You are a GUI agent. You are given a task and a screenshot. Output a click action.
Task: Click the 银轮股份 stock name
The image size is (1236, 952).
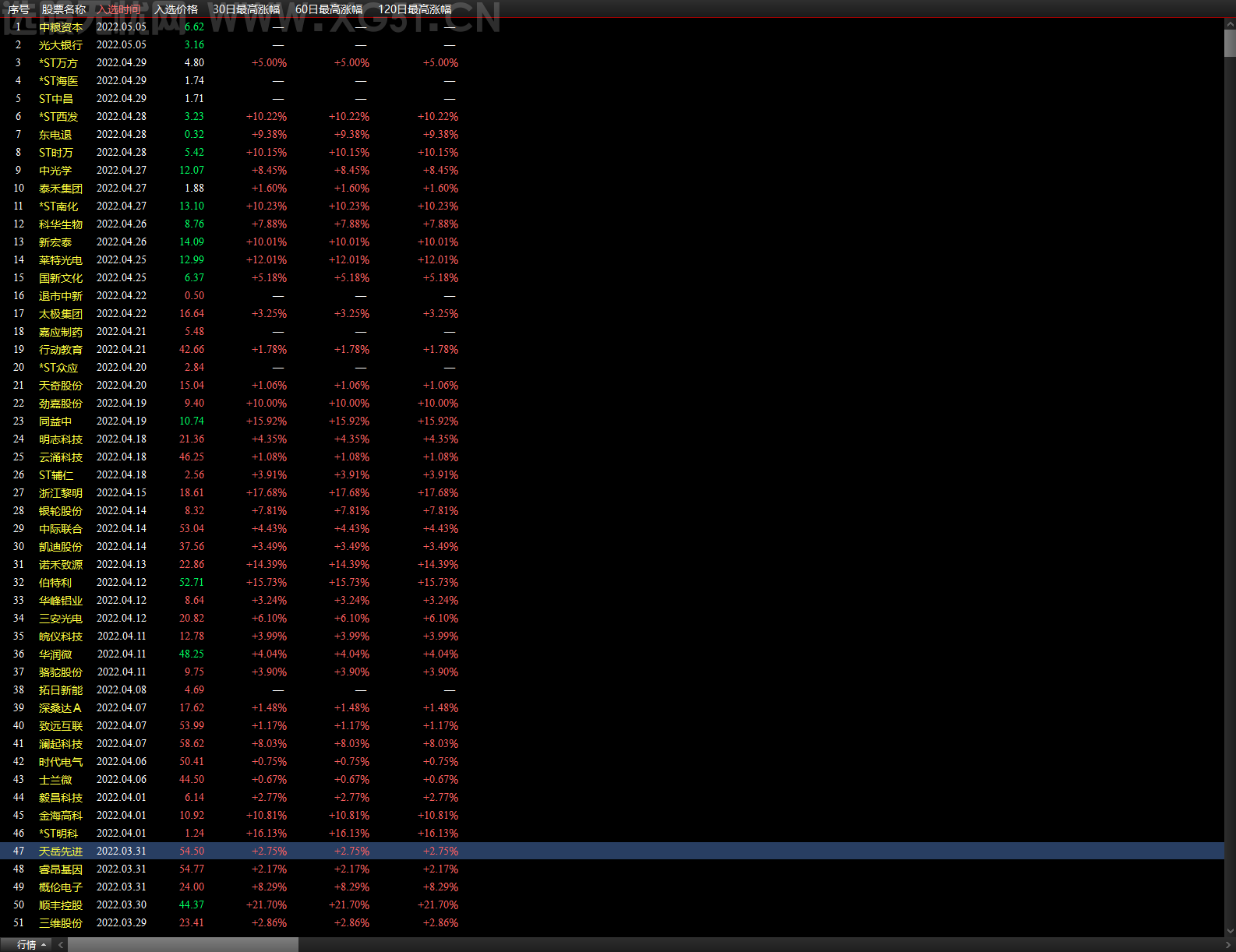click(61, 511)
